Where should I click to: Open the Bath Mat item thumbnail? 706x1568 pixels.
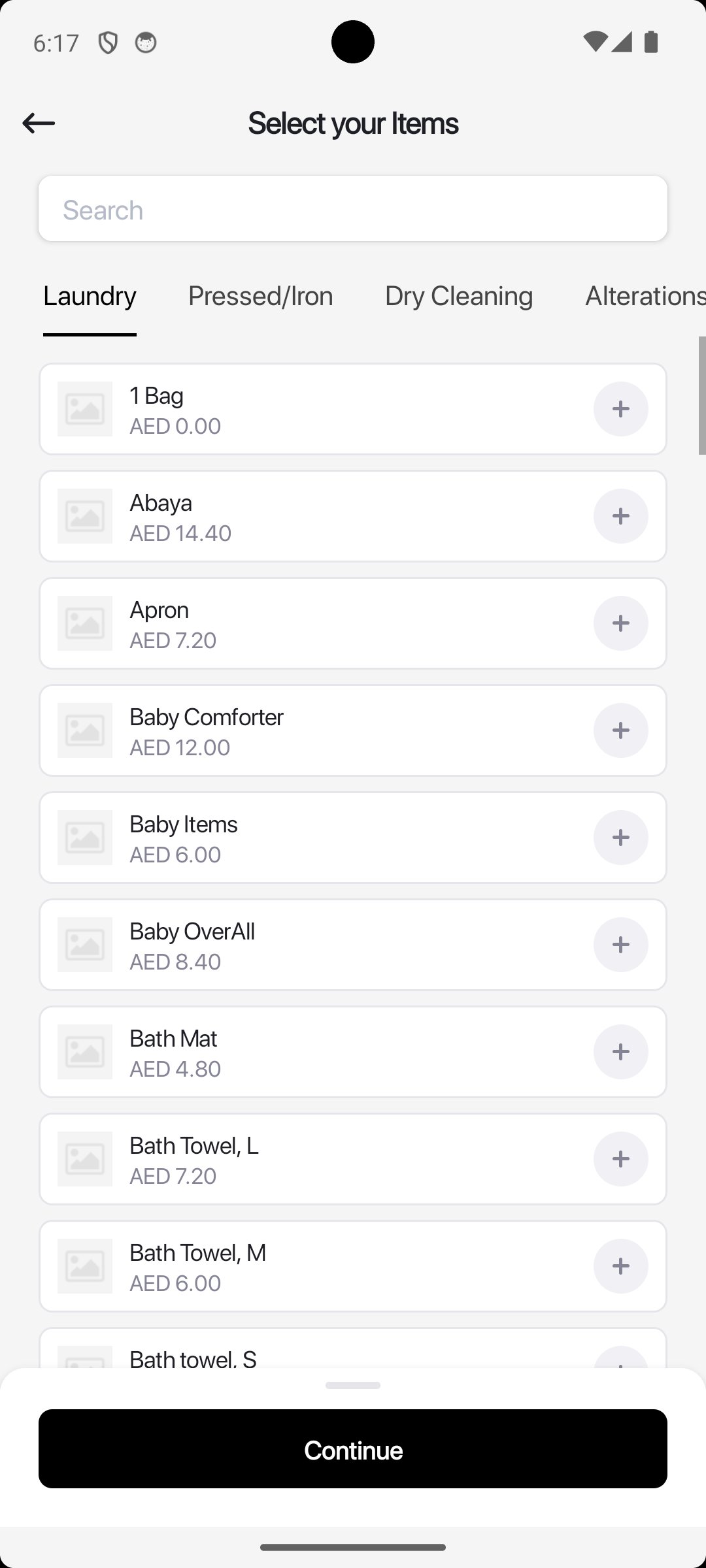(85, 1052)
